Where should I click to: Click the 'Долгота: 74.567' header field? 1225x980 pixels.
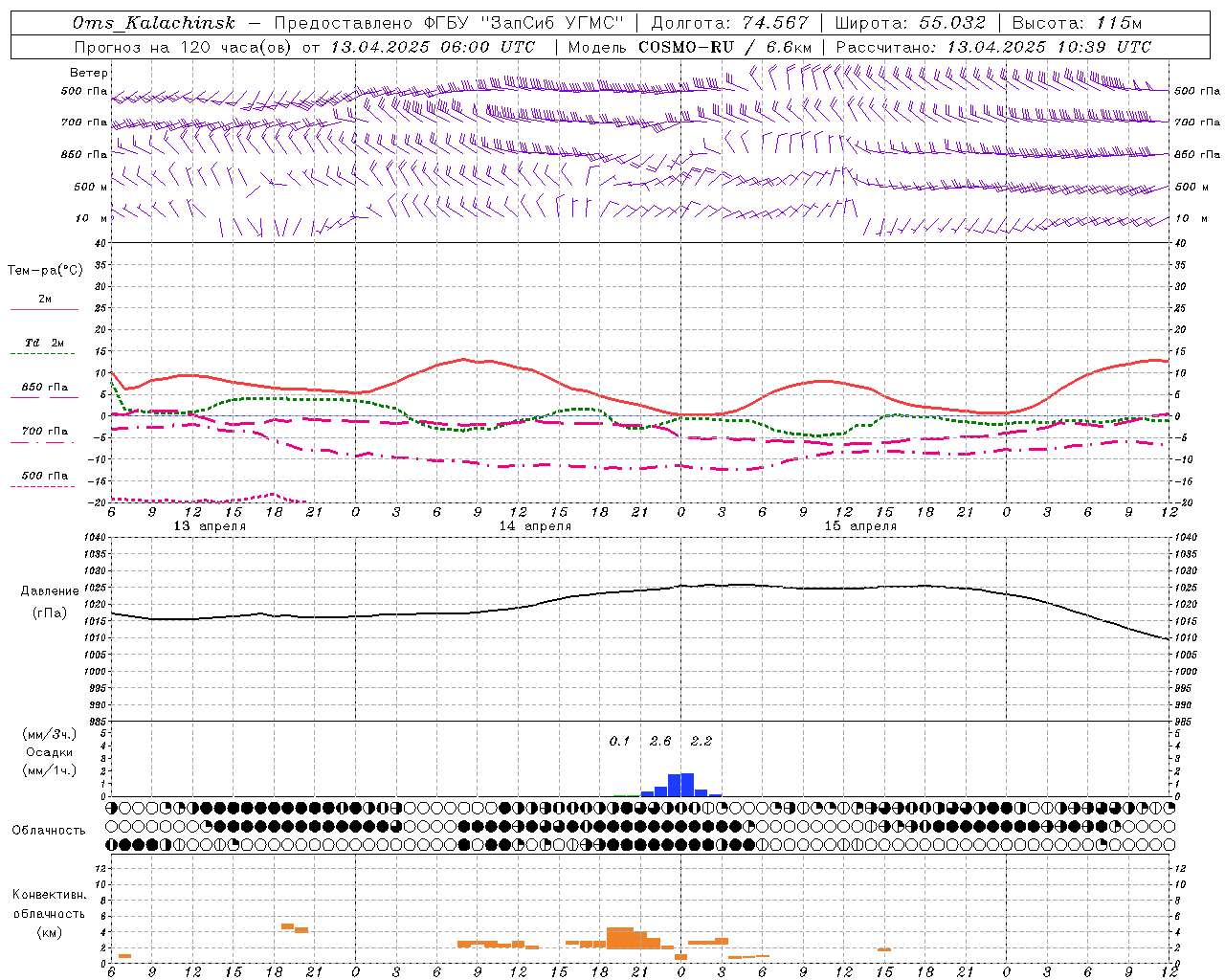click(x=730, y=23)
